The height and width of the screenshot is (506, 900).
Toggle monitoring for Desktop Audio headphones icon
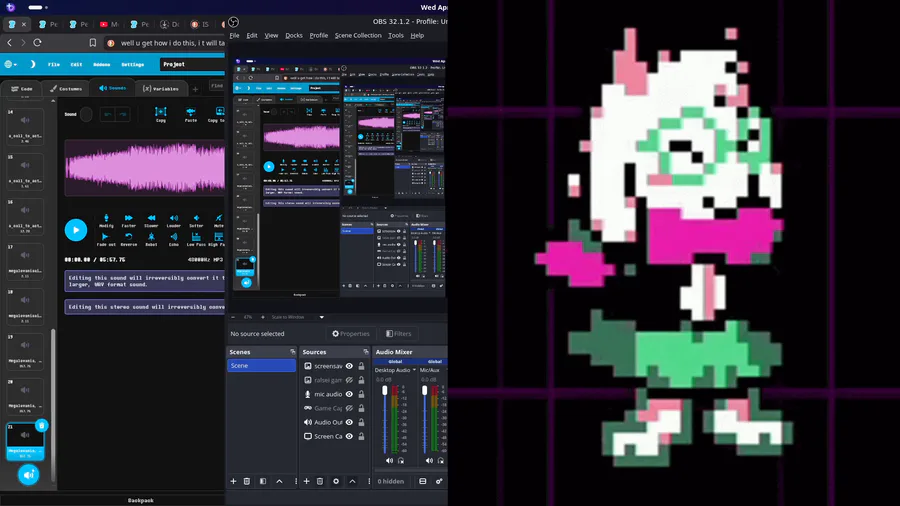click(401, 461)
